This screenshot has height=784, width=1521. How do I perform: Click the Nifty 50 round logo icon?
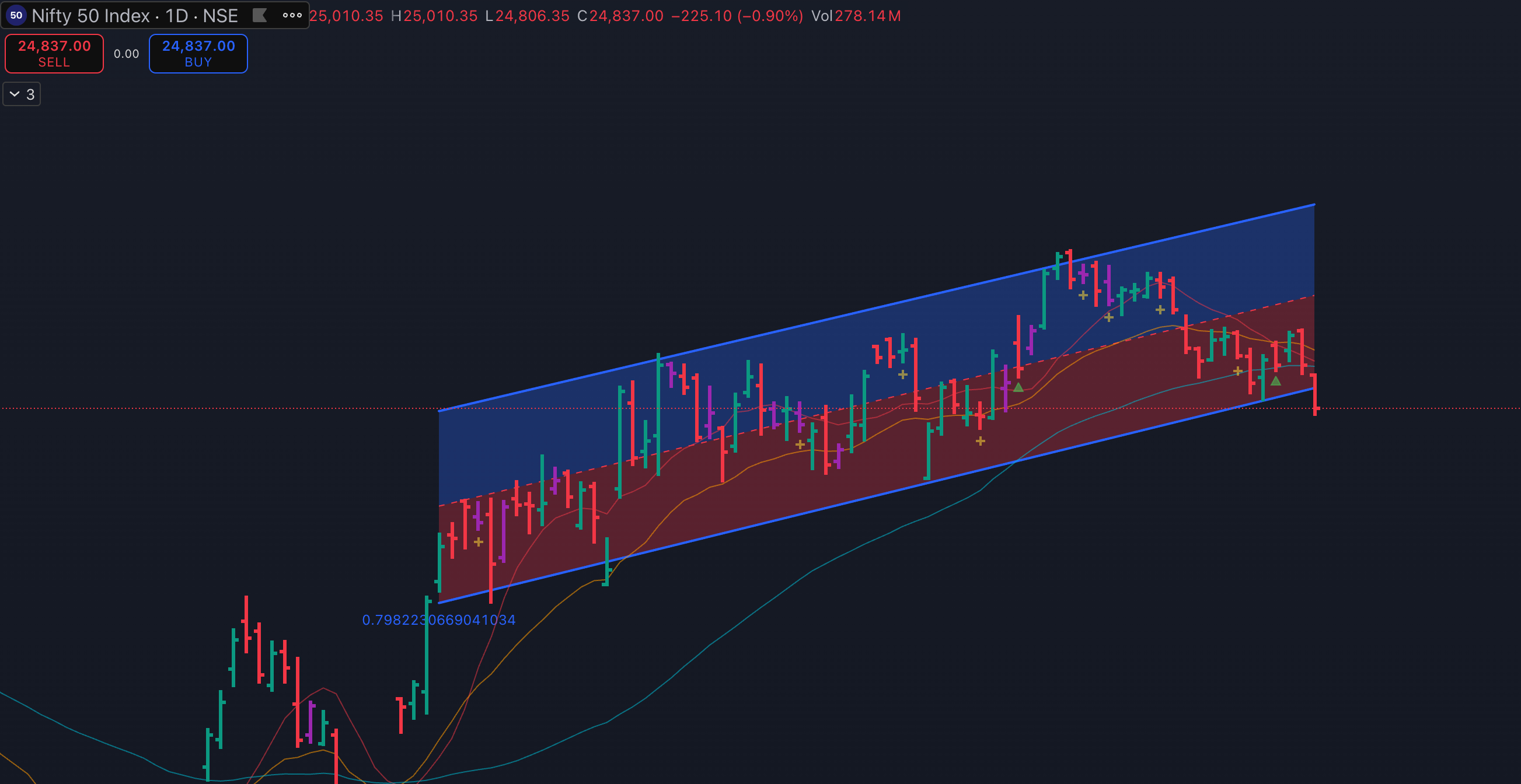16,15
